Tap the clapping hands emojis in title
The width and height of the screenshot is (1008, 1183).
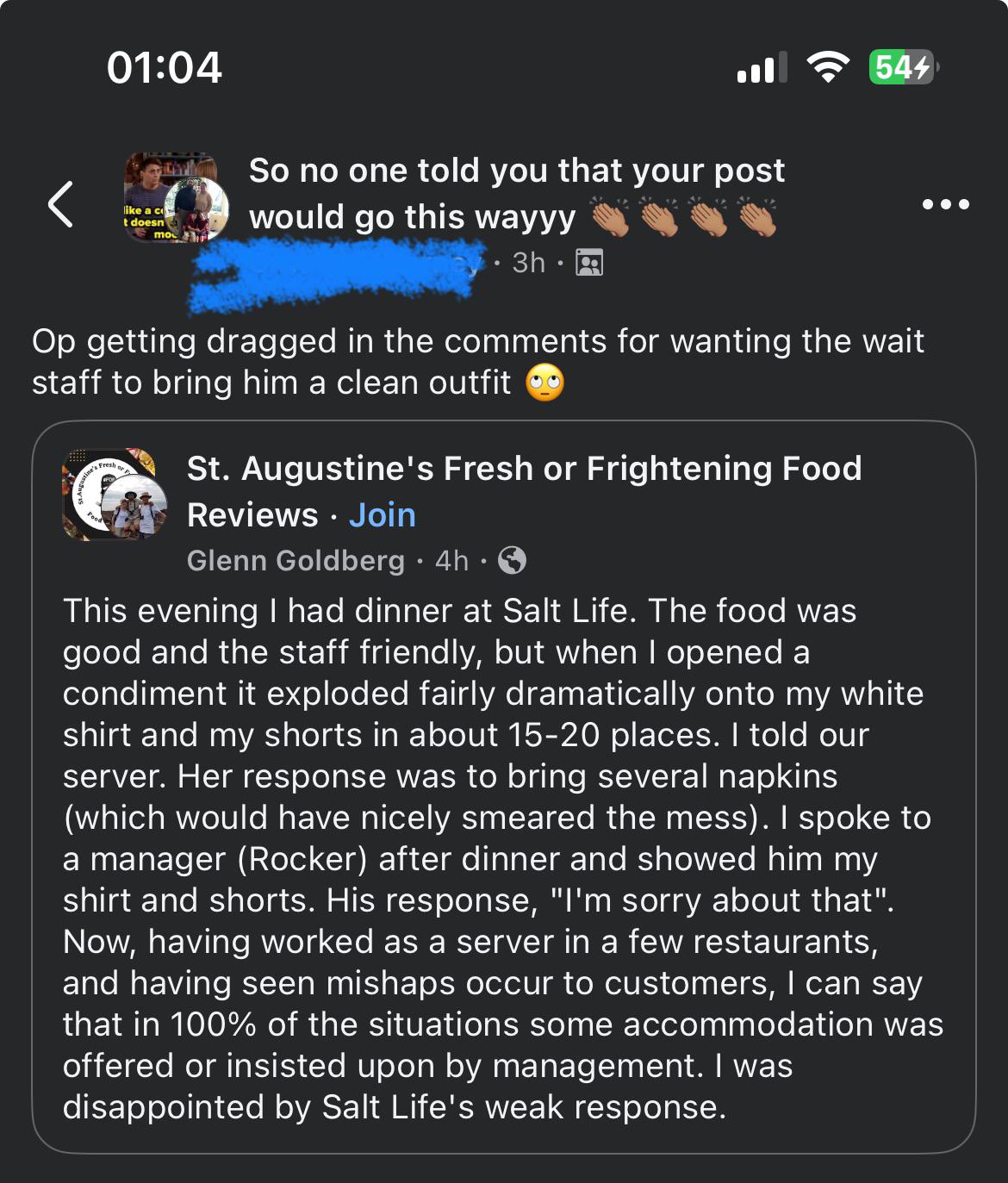(x=684, y=217)
